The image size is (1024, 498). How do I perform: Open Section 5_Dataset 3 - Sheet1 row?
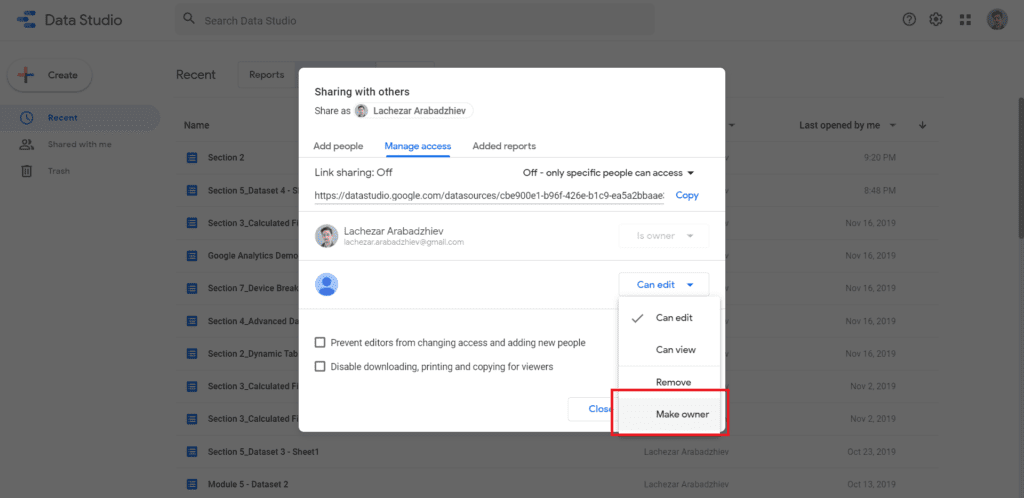(x=554, y=451)
